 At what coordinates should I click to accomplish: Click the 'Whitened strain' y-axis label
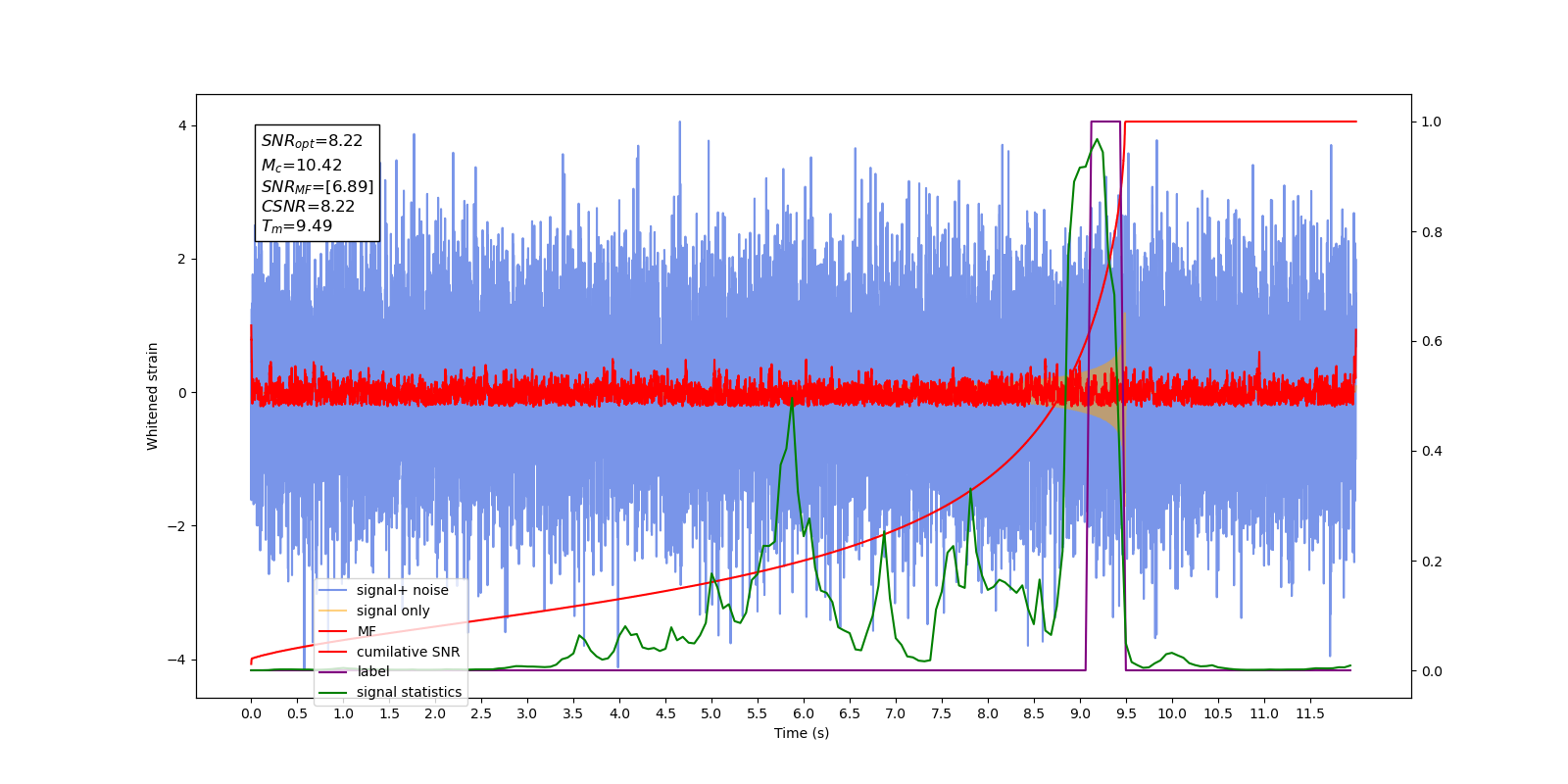[152, 396]
